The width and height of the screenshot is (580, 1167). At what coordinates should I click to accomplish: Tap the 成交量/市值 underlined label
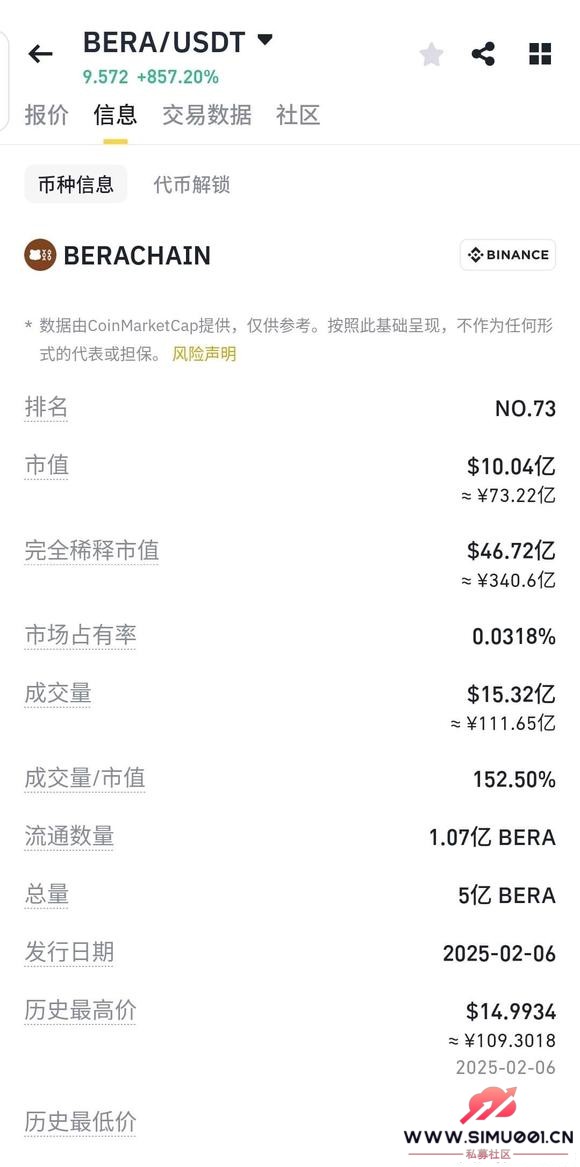tap(85, 778)
